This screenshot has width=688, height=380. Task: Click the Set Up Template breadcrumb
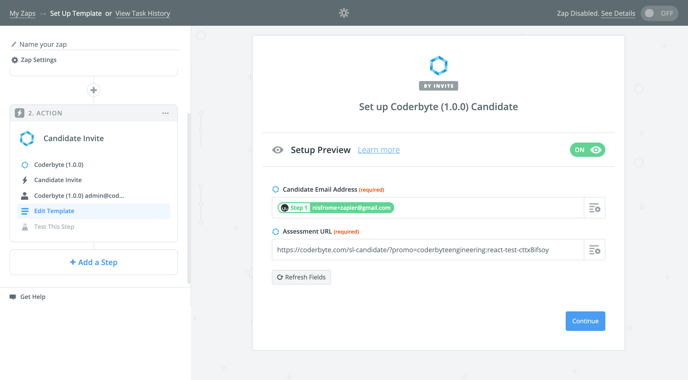coord(76,13)
